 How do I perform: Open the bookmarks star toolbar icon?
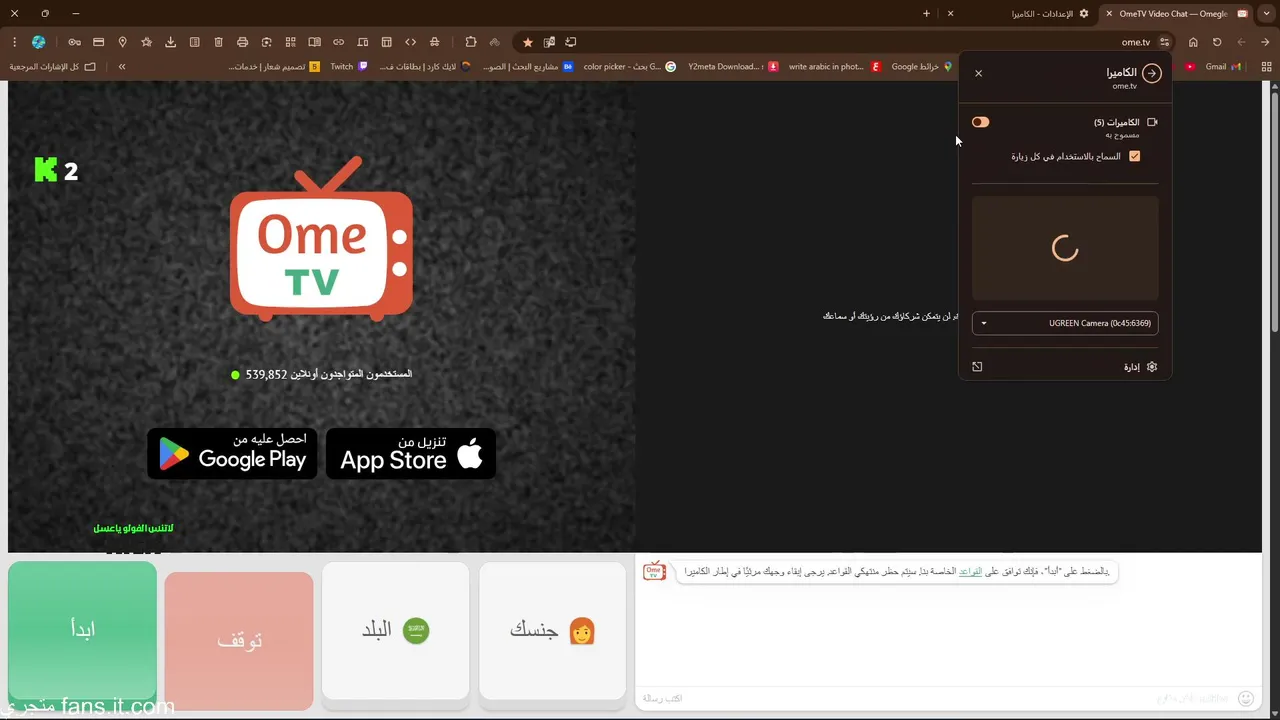146,42
